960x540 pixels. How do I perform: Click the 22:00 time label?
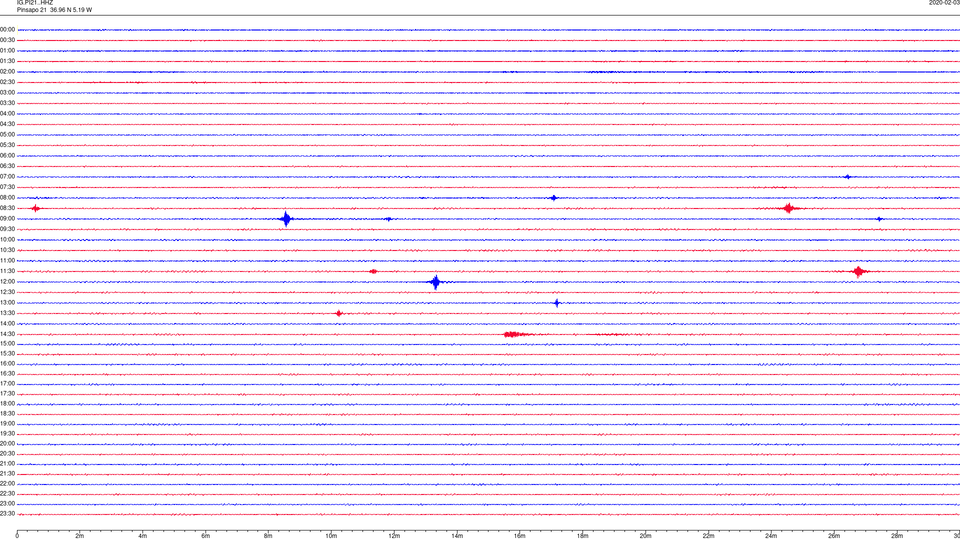coord(7,484)
